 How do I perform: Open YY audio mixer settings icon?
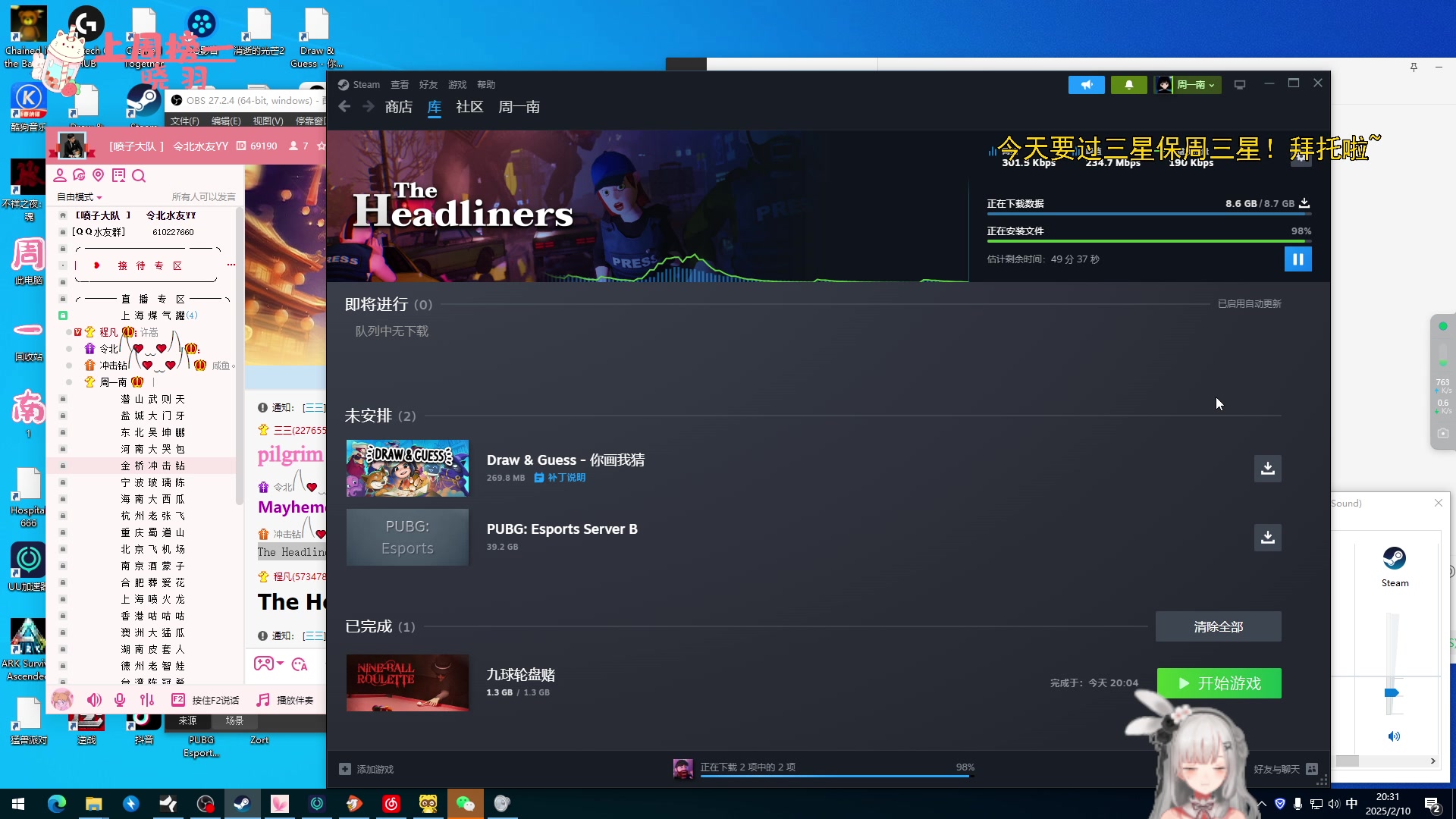pos(147,700)
